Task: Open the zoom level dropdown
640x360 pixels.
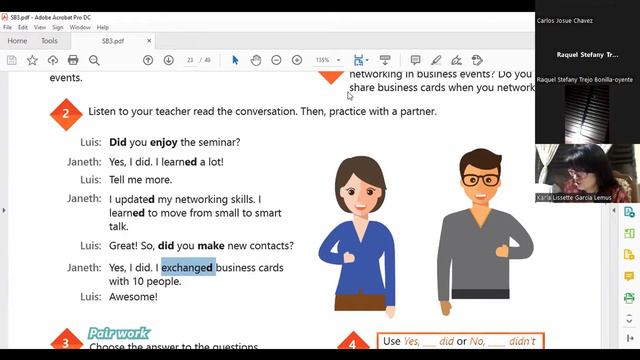Action: tap(338, 60)
